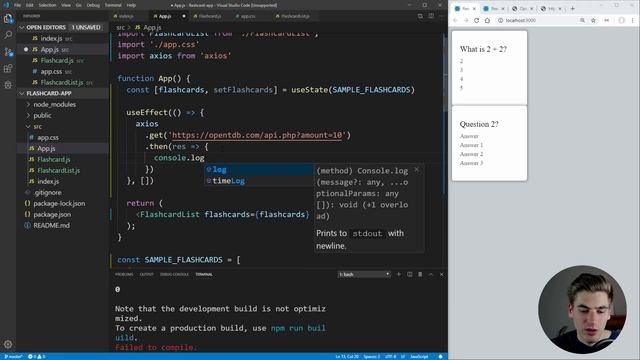Open the Source Control view
The height and width of the screenshot is (360, 640).
[8, 52]
